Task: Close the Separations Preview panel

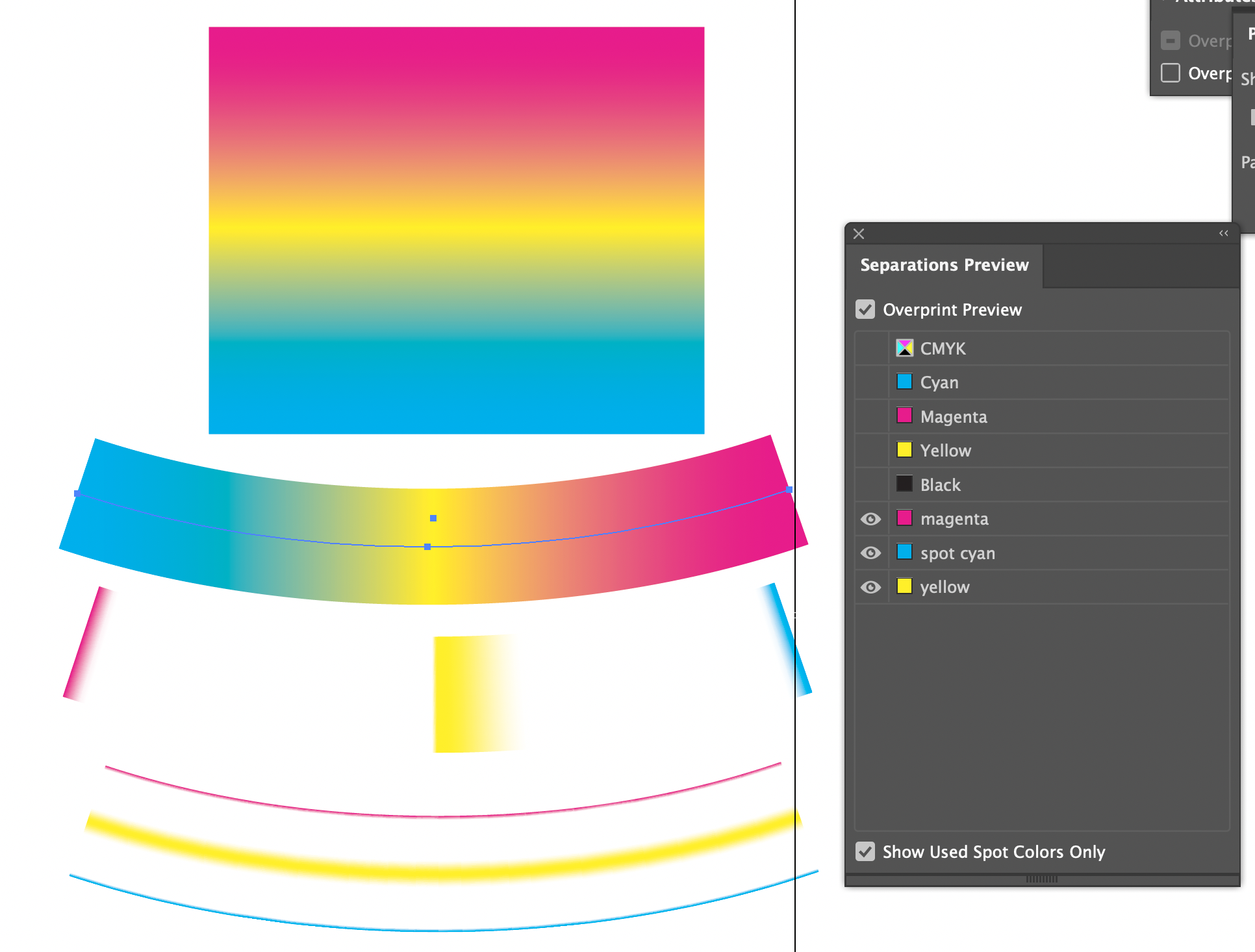Action: pyautogui.click(x=858, y=233)
